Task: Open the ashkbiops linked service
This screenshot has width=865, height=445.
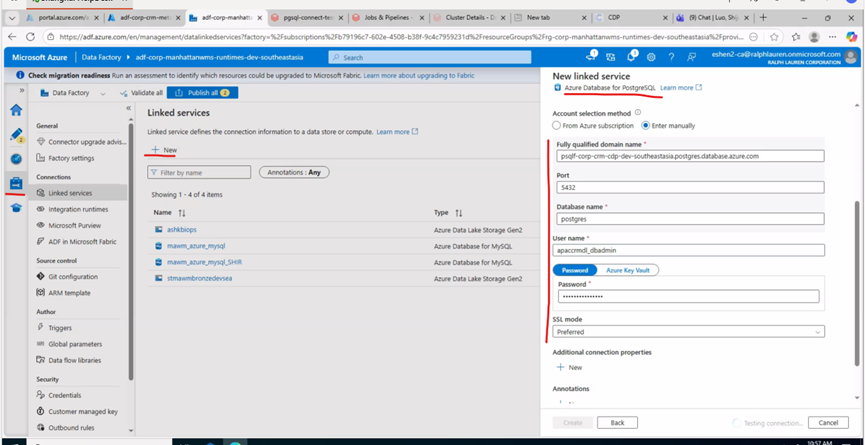Action: click(182, 229)
